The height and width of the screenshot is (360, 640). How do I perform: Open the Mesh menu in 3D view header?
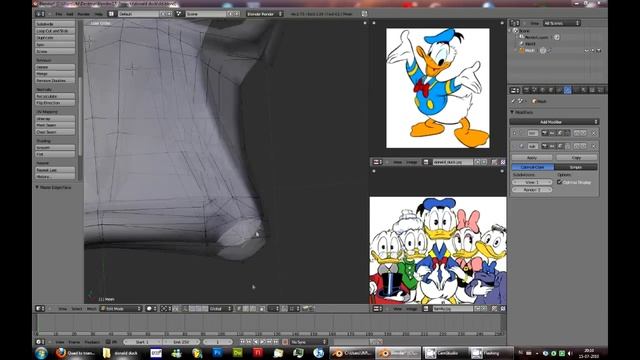(x=91, y=309)
